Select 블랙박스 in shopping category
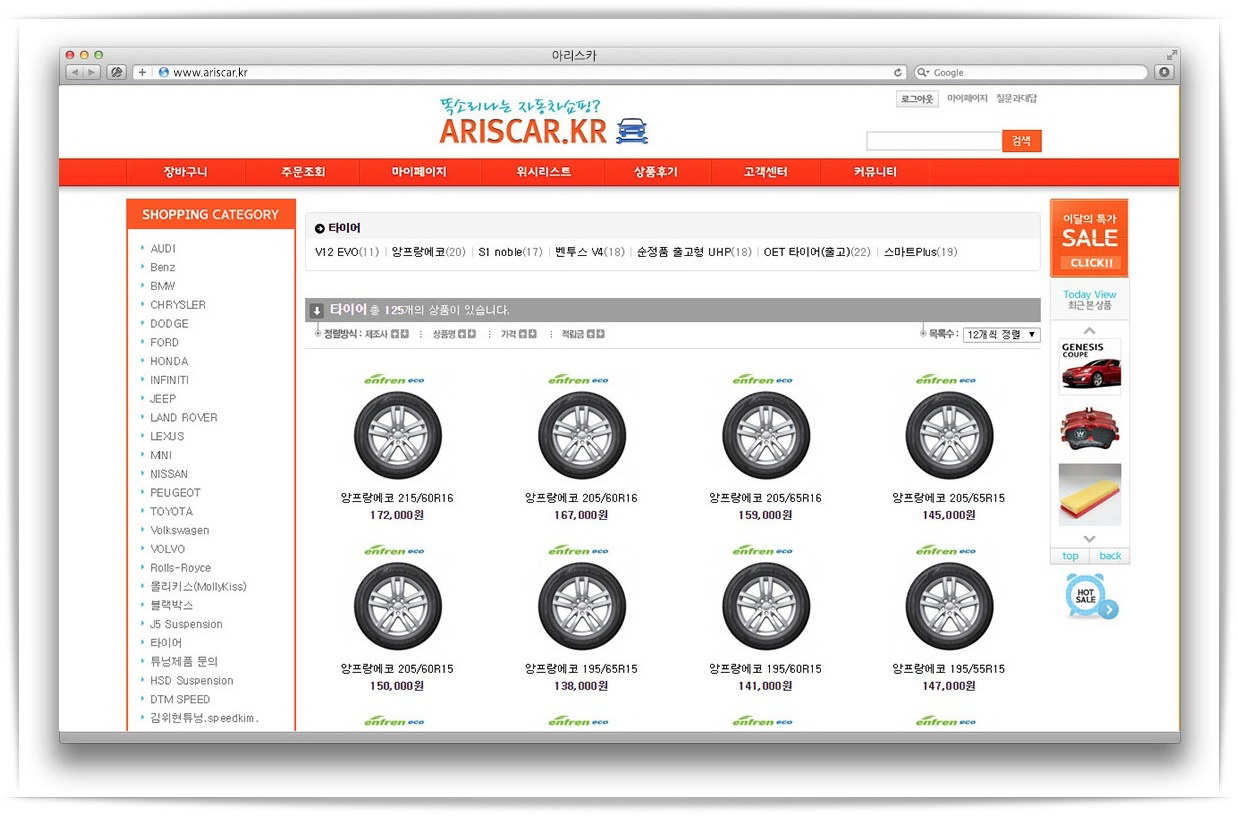 pyautogui.click(x=172, y=605)
